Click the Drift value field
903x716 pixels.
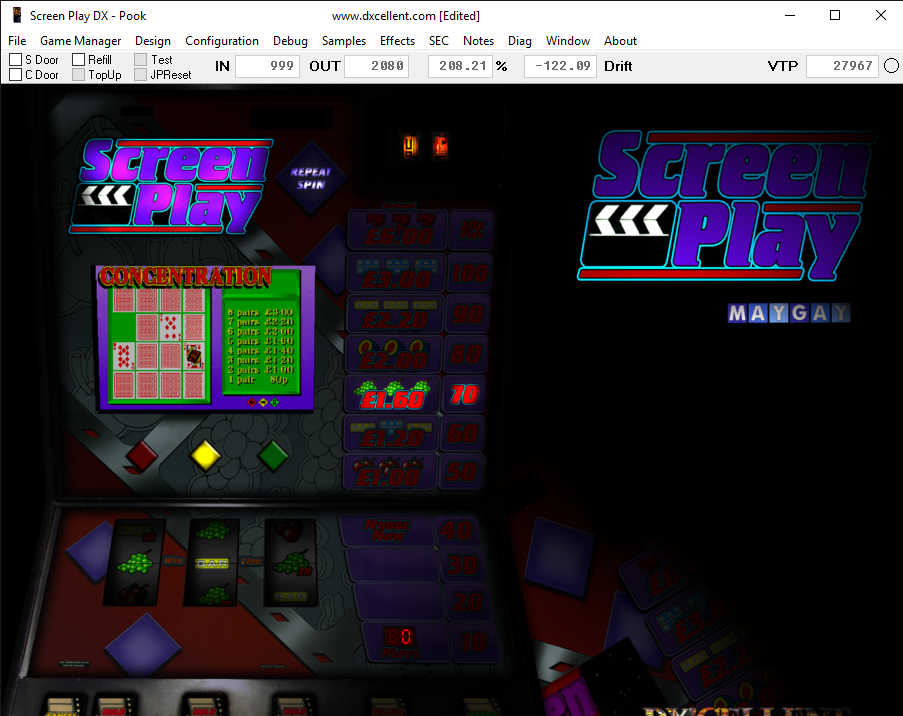tap(560, 66)
